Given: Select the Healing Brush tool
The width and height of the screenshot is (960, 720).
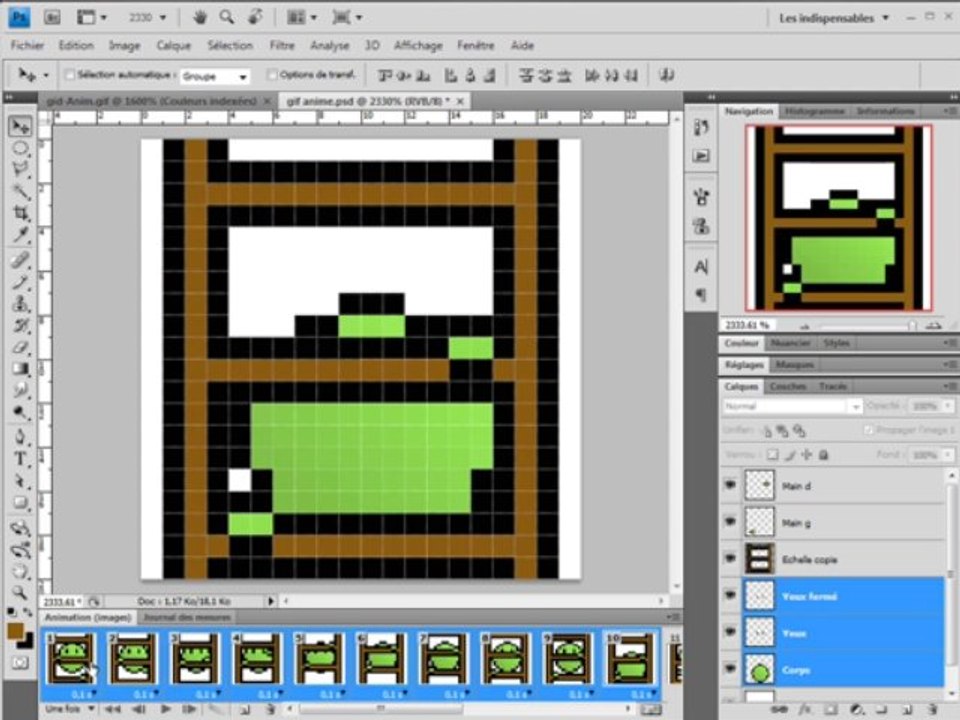Looking at the screenshot, I should pyautogui.click(x=20, y=260).
